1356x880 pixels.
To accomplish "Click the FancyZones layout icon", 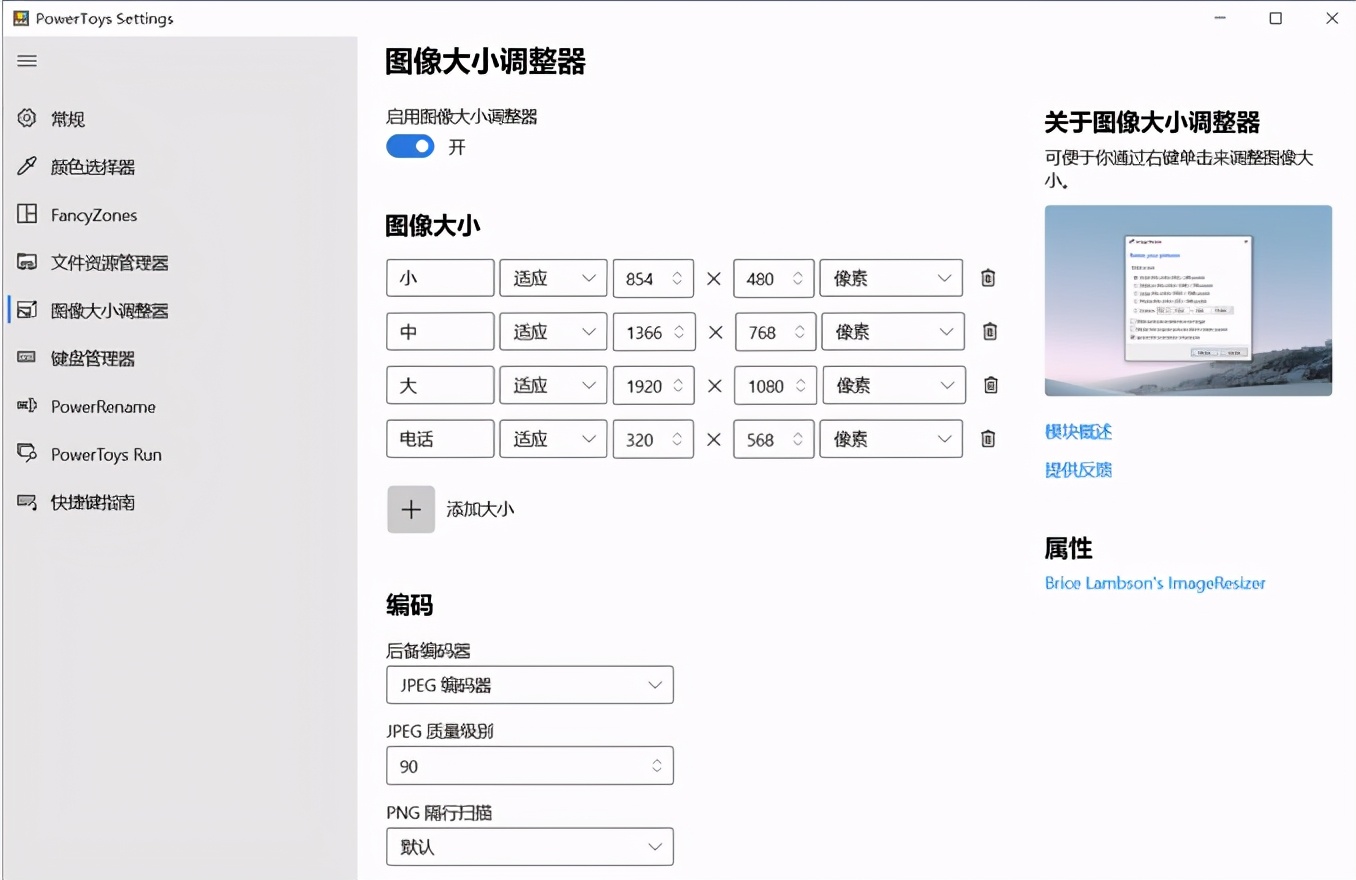I will tap(27, 214).
